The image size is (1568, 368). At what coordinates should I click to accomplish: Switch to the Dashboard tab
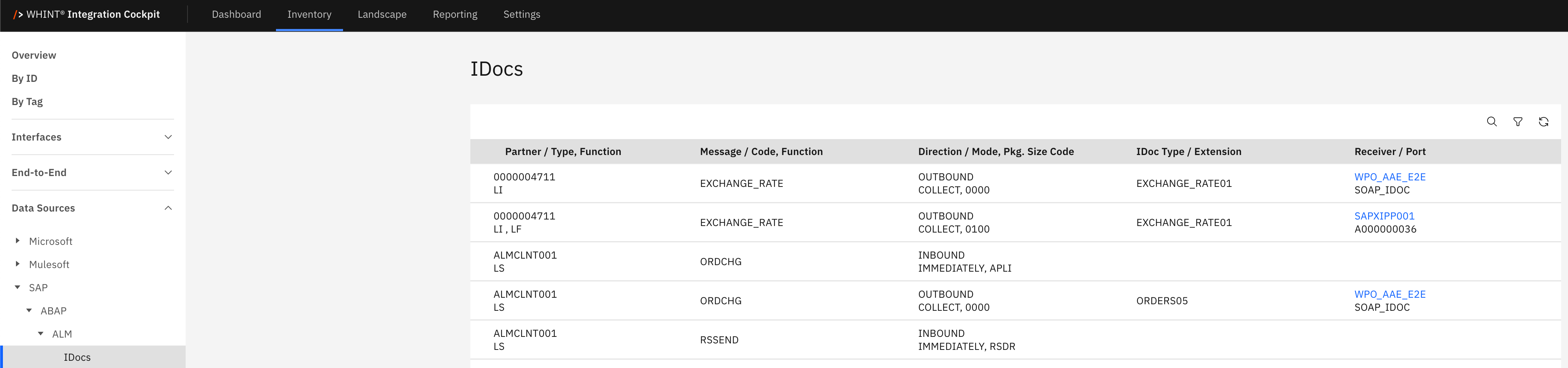pos(236,14)
